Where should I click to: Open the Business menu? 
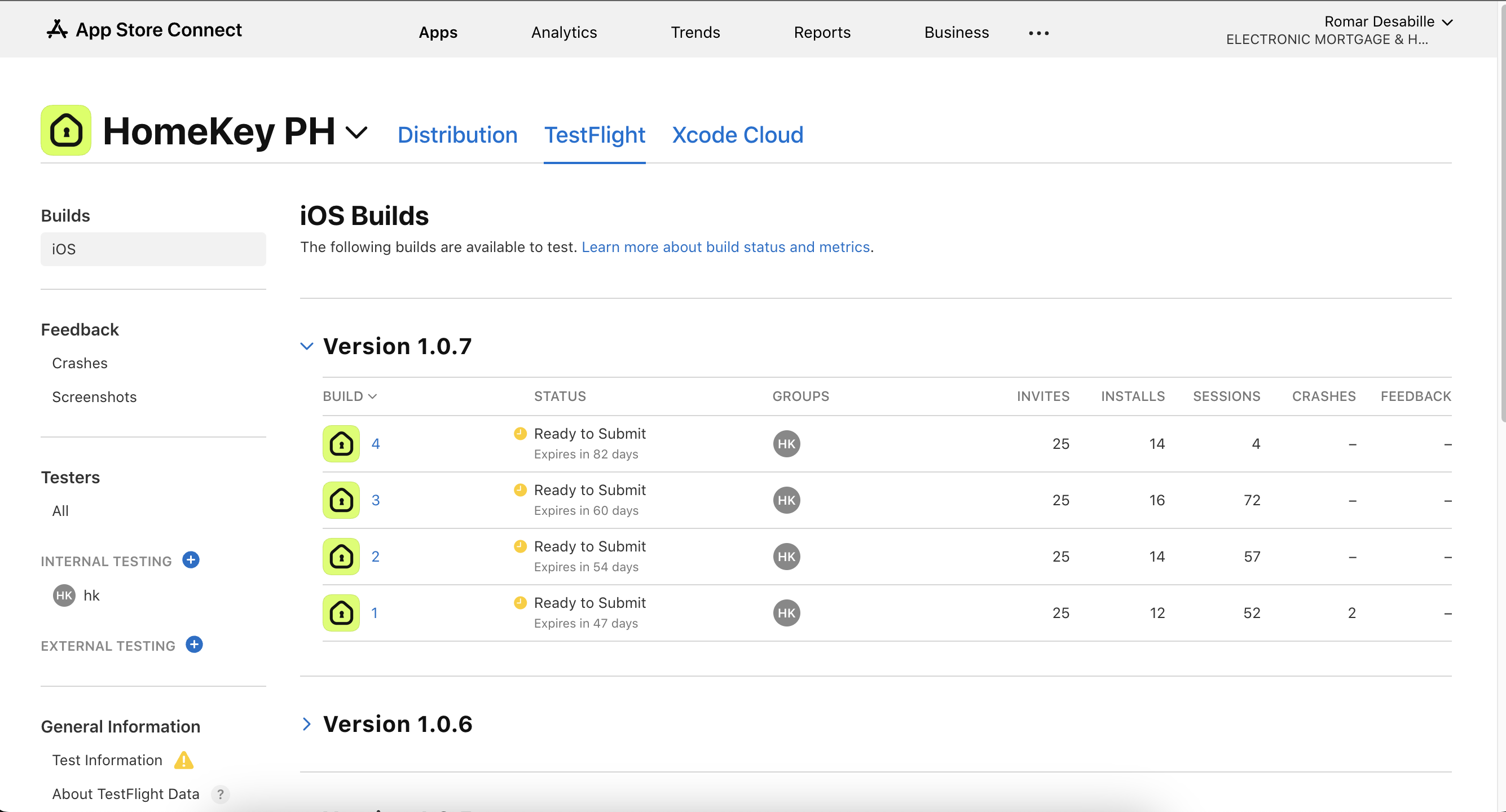point(957,33)
